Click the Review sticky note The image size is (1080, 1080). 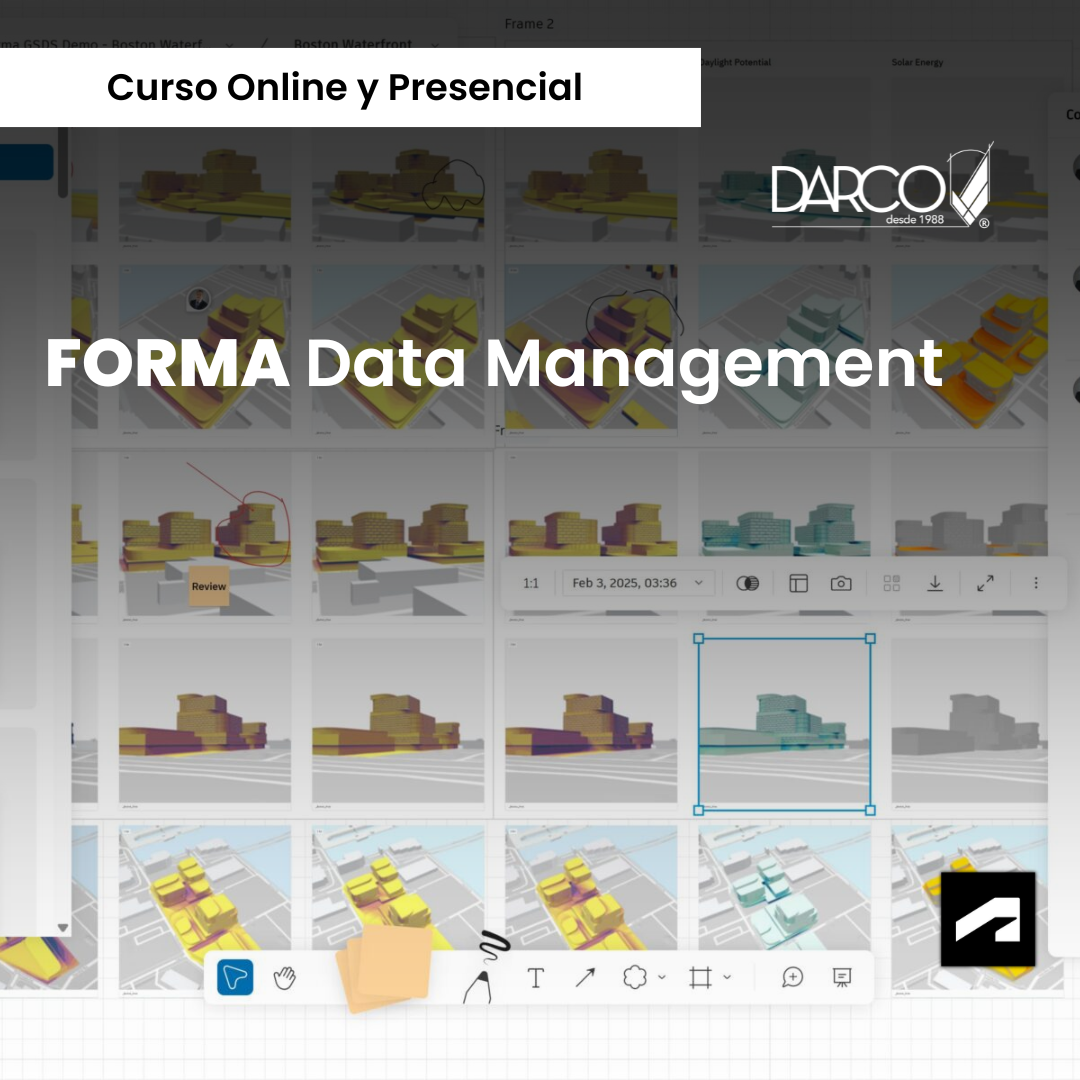pos(209,586)
